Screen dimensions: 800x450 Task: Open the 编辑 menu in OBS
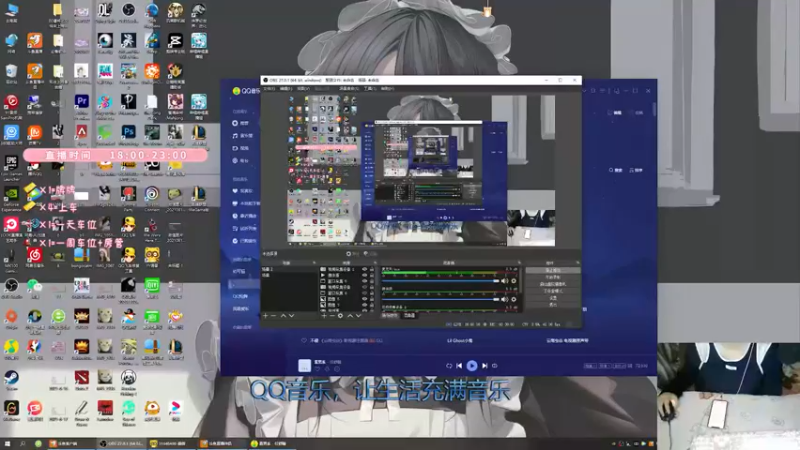point(286,89)
